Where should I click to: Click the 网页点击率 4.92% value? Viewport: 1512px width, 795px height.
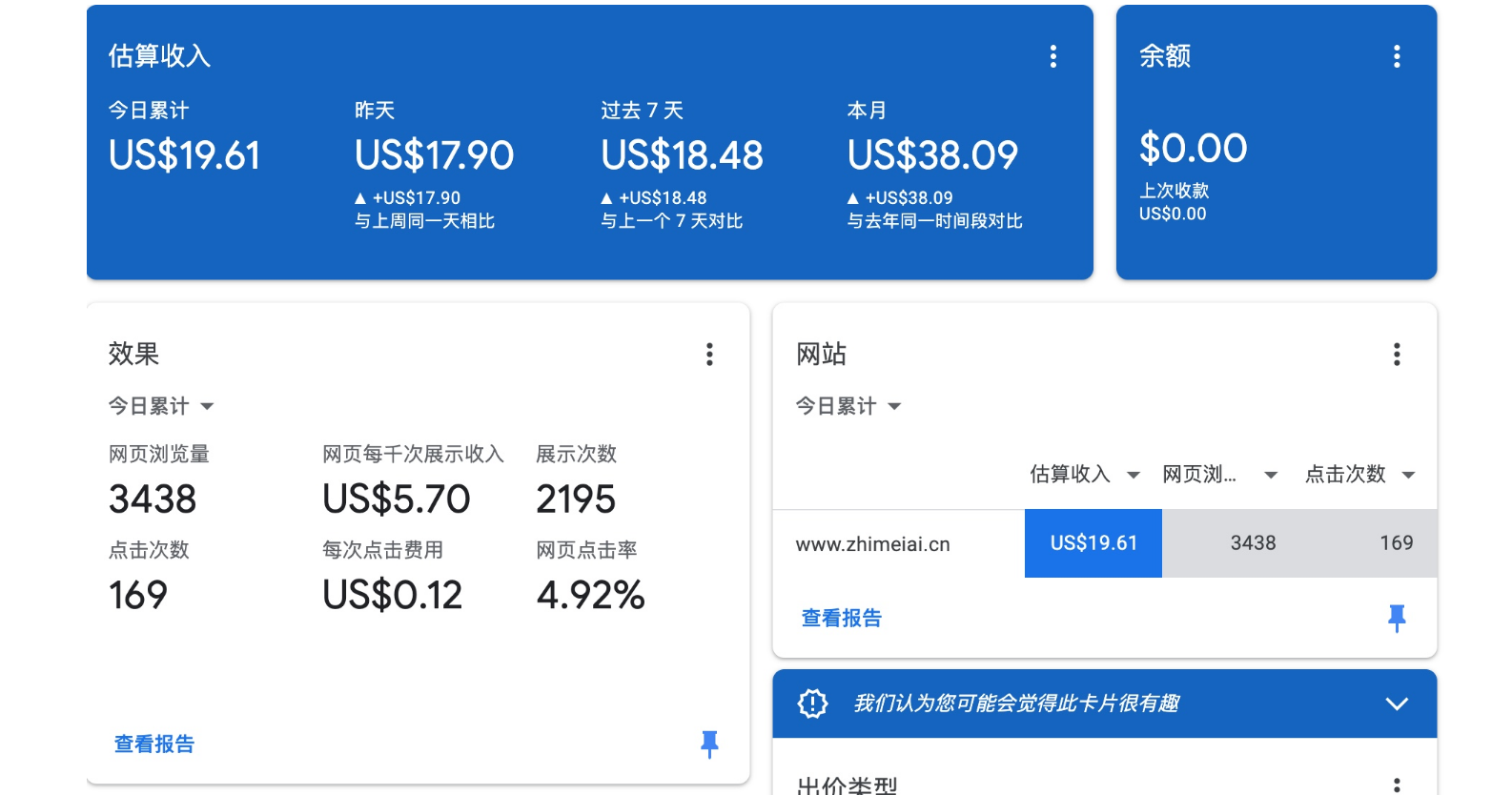pyautogui.click(x=590, y=596)
